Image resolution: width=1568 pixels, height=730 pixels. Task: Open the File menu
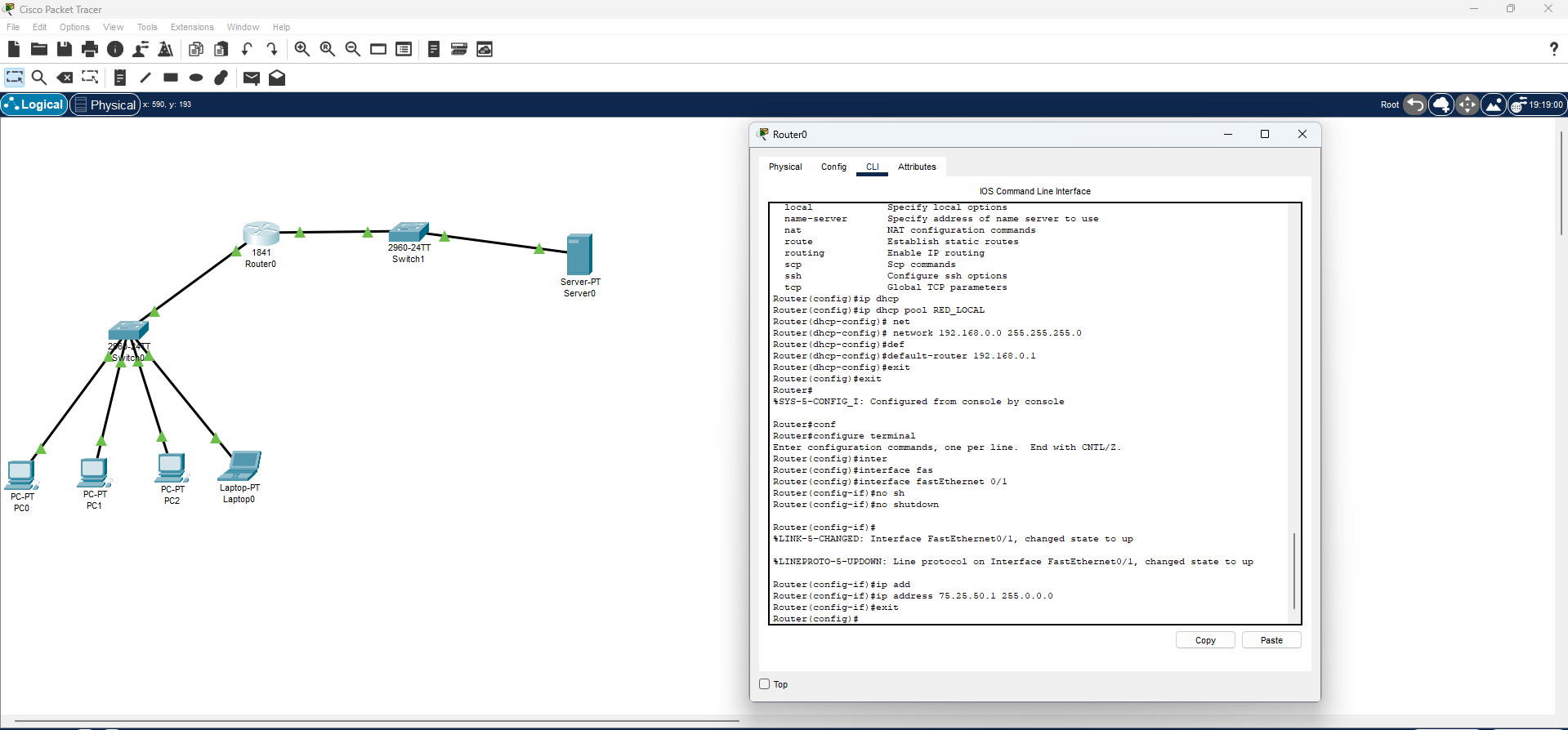tap(13, 27)
